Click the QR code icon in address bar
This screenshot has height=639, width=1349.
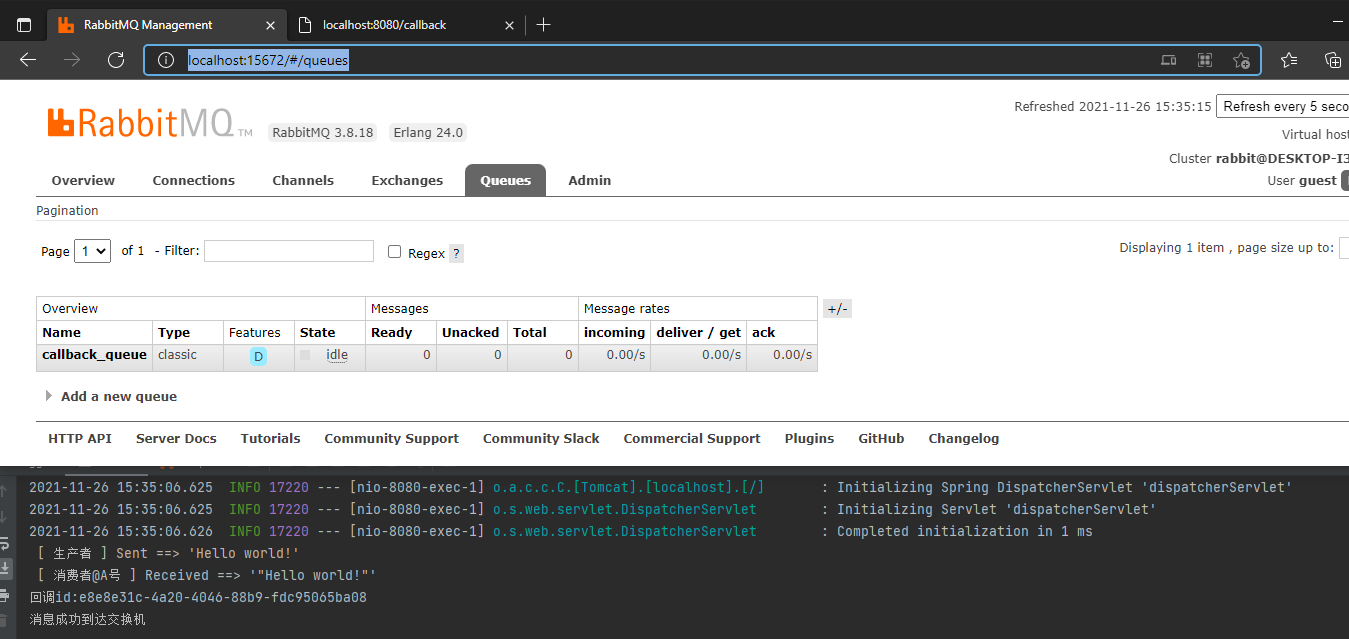point(1205,61)
